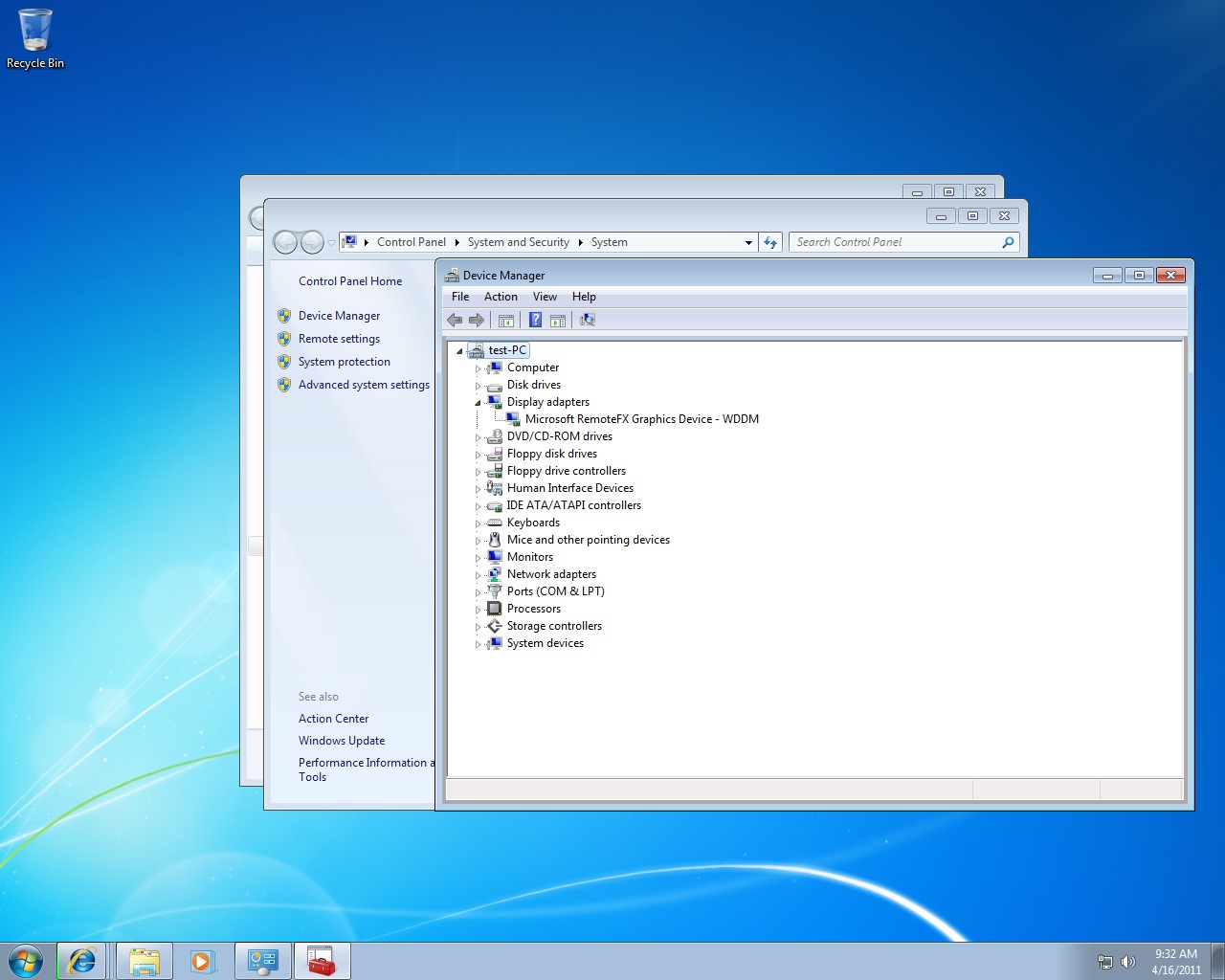Open the Start menu orb
This screenshot has height=980, width=1225.
coord(26,961)
